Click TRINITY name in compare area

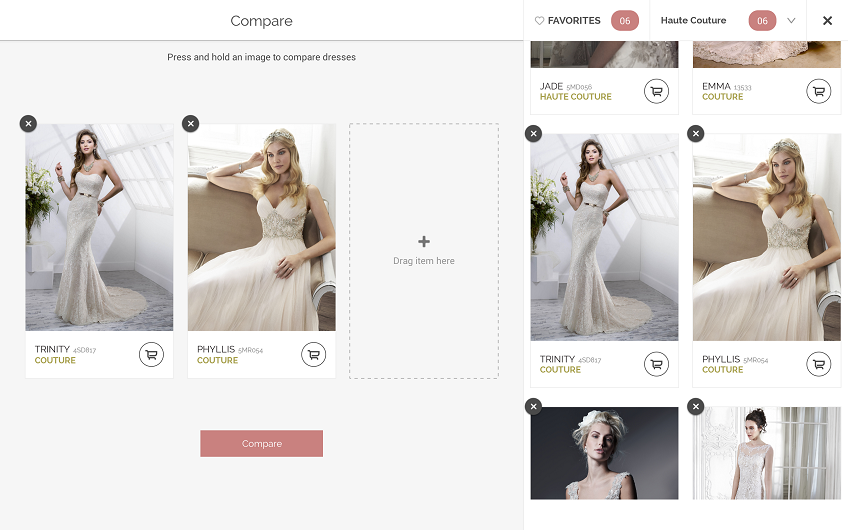[52, 349]
